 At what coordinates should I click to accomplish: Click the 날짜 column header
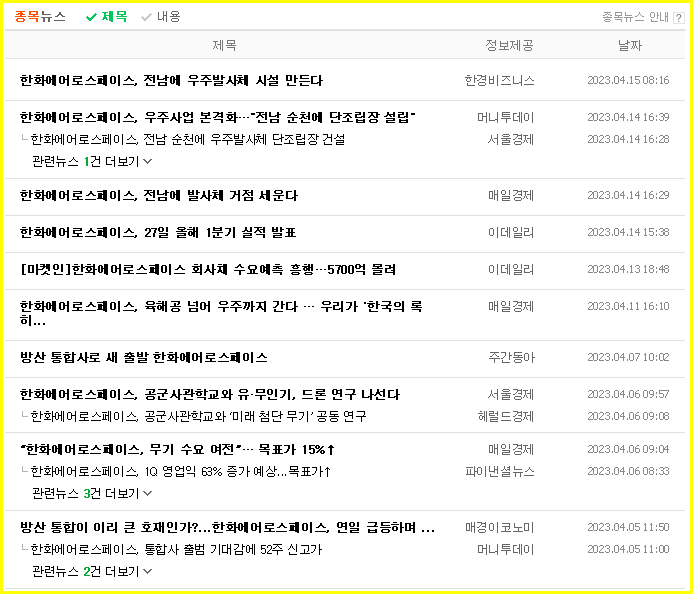tap(630, 45)
